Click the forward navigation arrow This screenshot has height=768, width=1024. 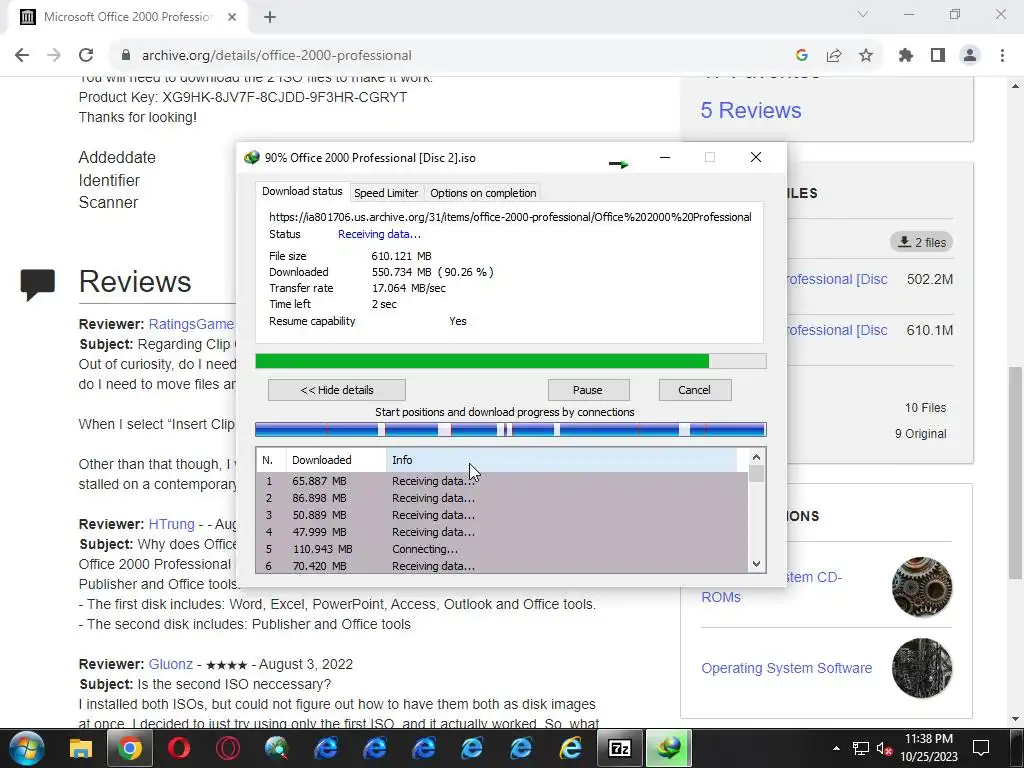(54, 56)
